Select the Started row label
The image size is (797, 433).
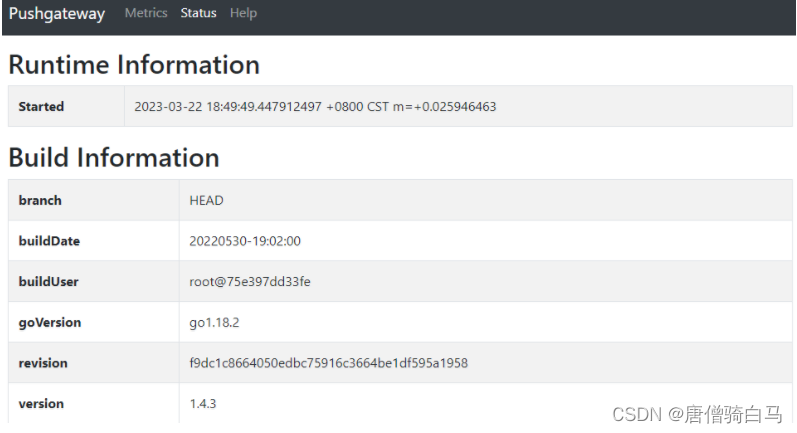41,107
